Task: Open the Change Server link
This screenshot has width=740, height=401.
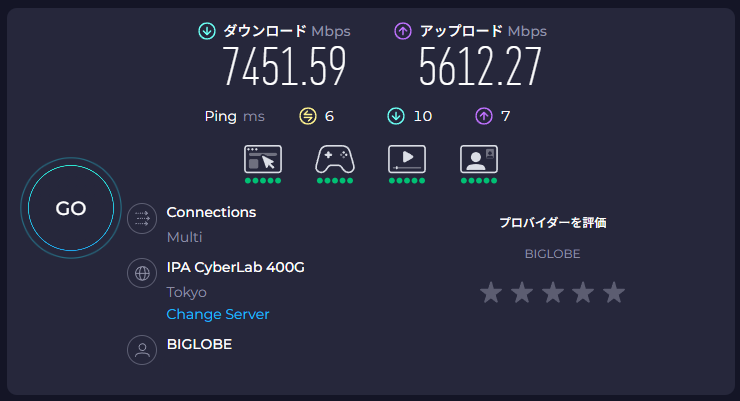Action: (x=218, y=314)
